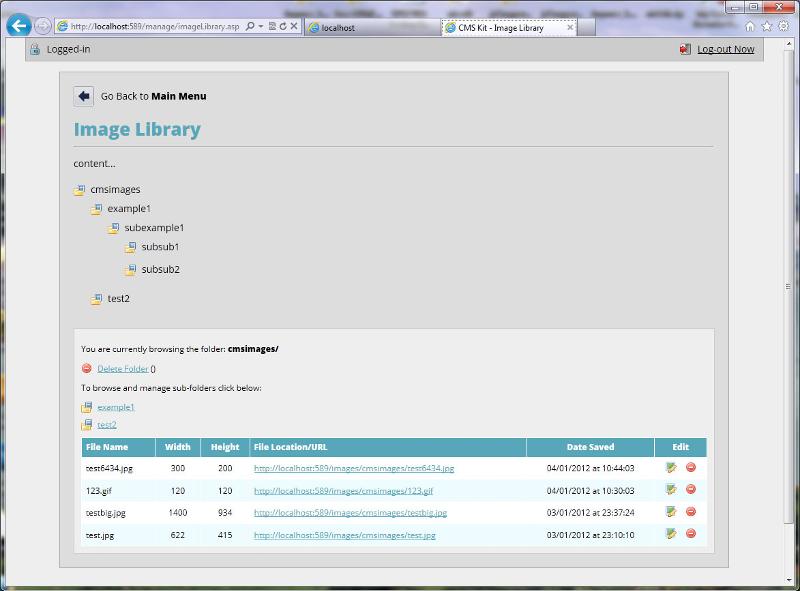Image resolution: width=800 pixels, height=591 pixels.
Task: Delete the test6434.jpg file
Action: pyautogui.click(x=691, y=467)
